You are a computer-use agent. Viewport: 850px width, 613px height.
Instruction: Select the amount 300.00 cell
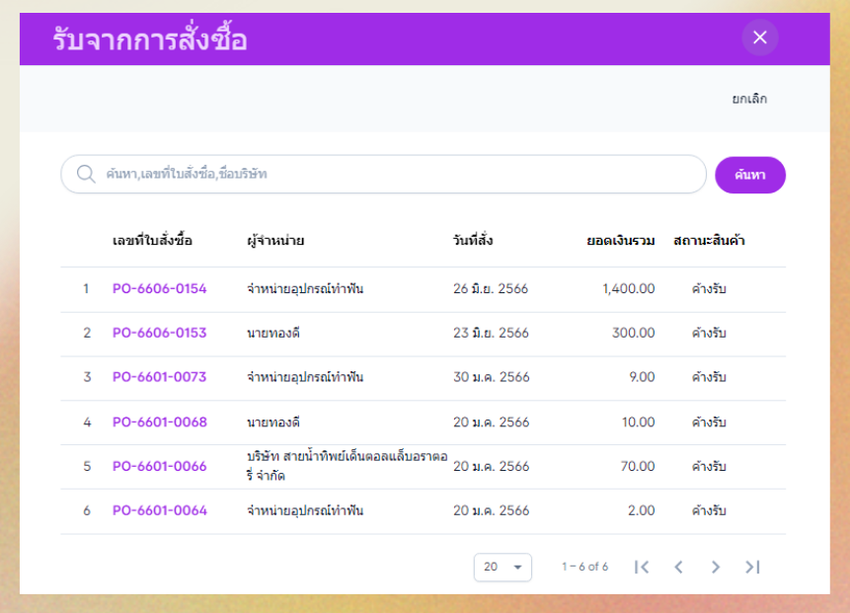coord(633,333)
